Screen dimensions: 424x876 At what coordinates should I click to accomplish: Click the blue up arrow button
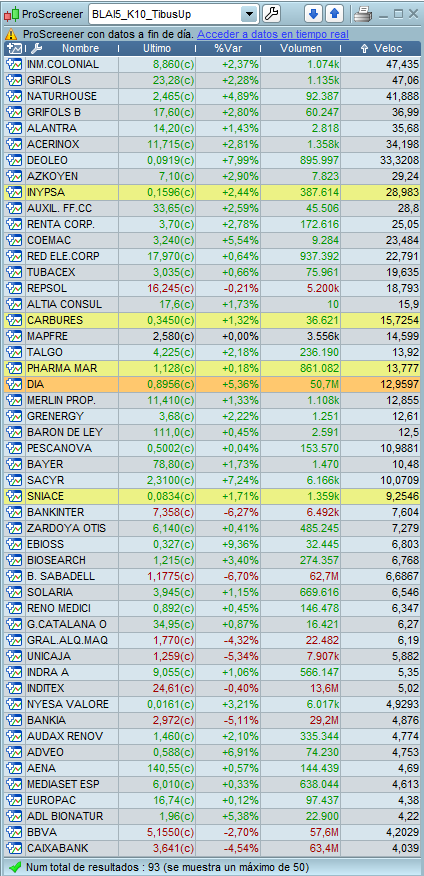click(x=334, y=13)
